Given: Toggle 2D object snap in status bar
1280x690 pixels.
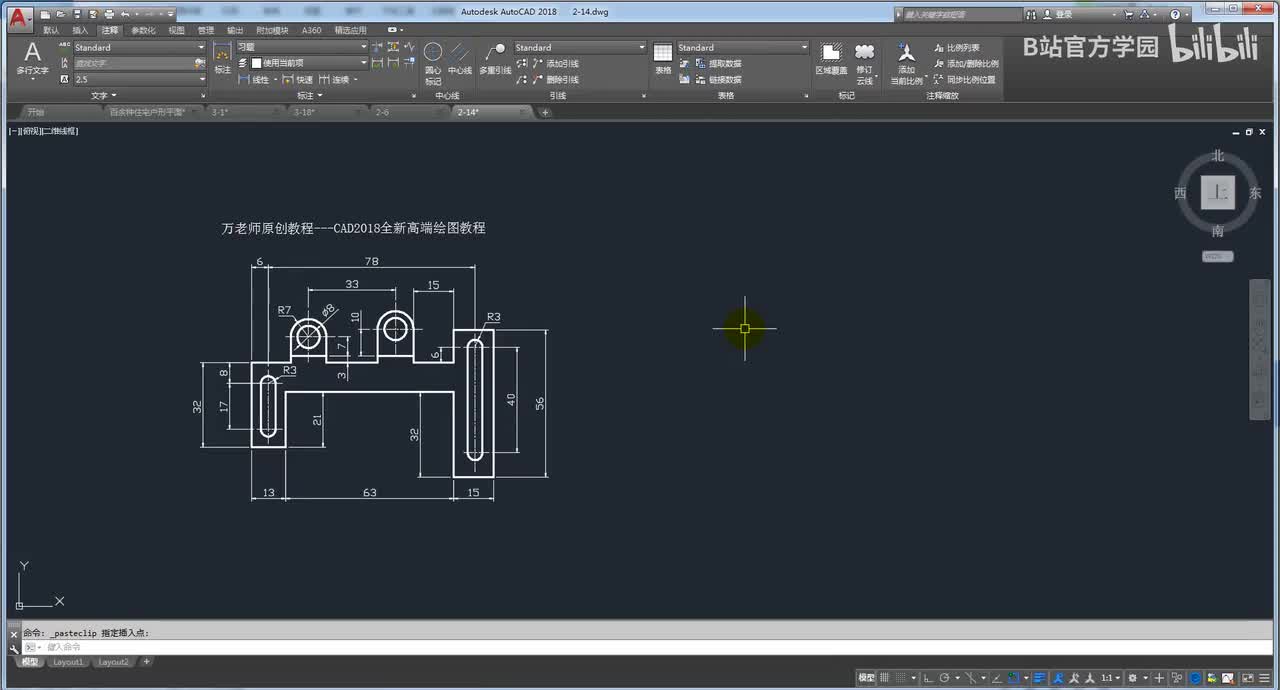Looking at the screenshot, I should 1014,677.
